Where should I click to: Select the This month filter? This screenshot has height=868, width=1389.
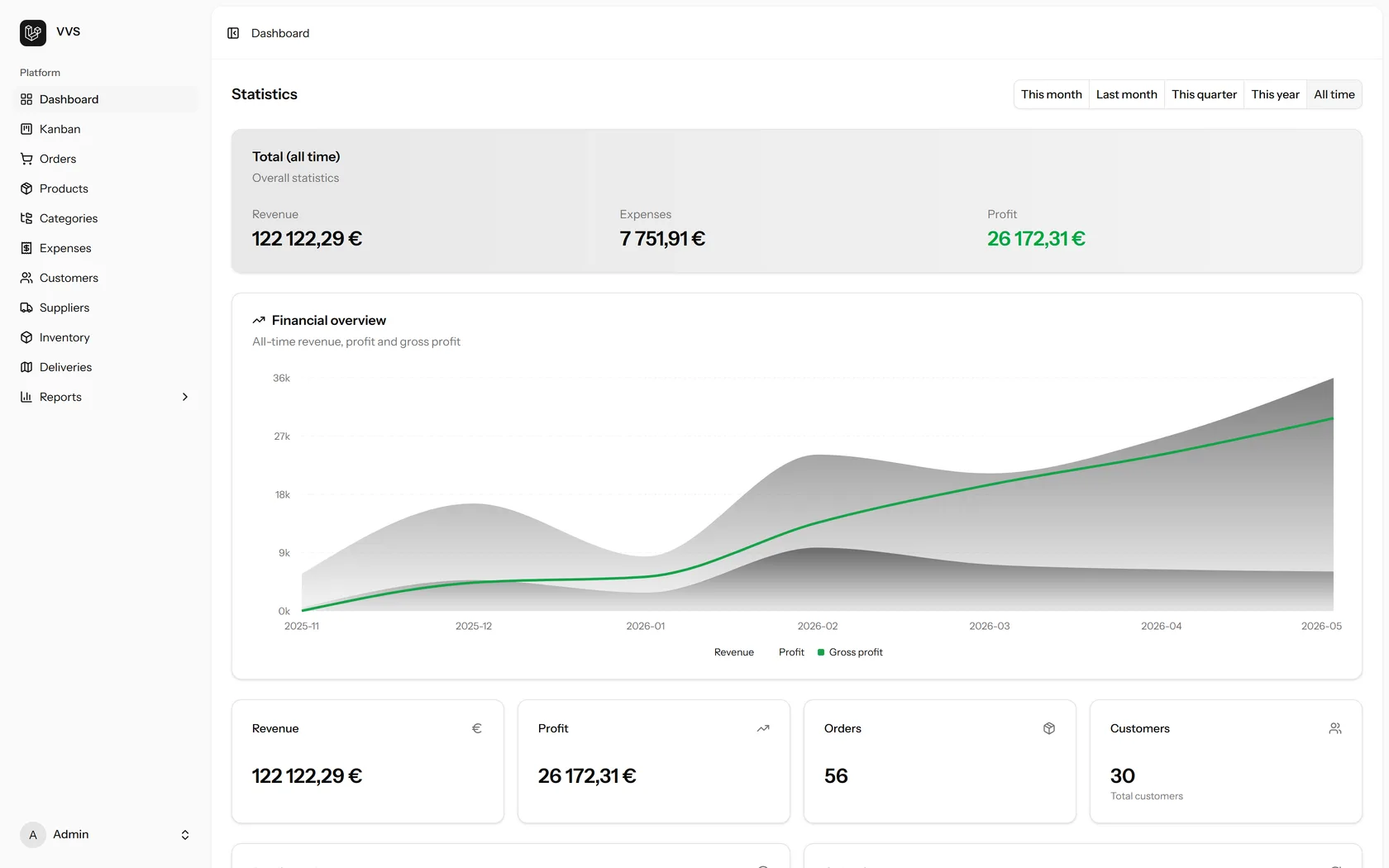(x=1052, y=94)
